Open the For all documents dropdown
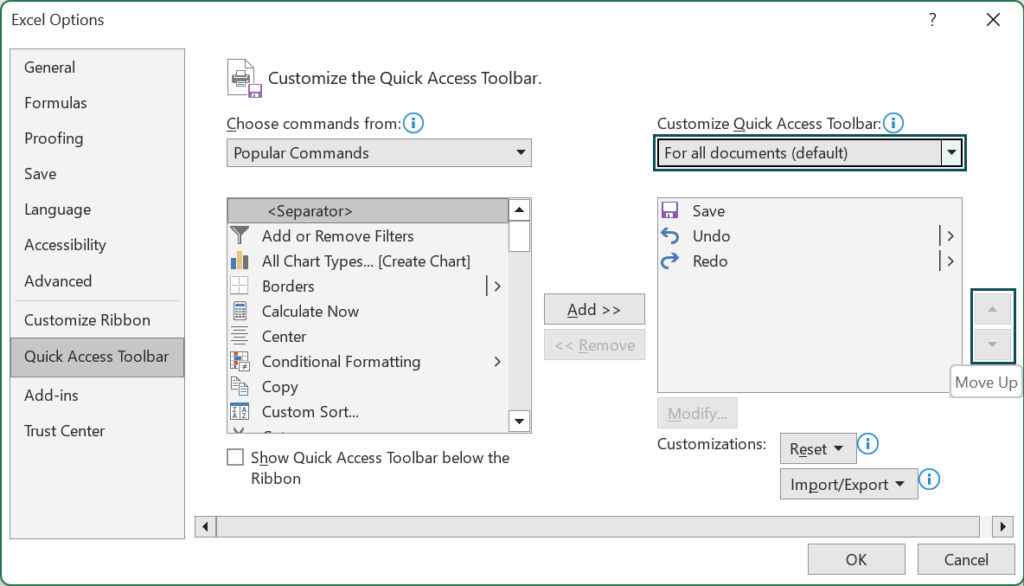Image resolution: width=1024 pixels, height=586 pixels. click(x=810, y=153)
